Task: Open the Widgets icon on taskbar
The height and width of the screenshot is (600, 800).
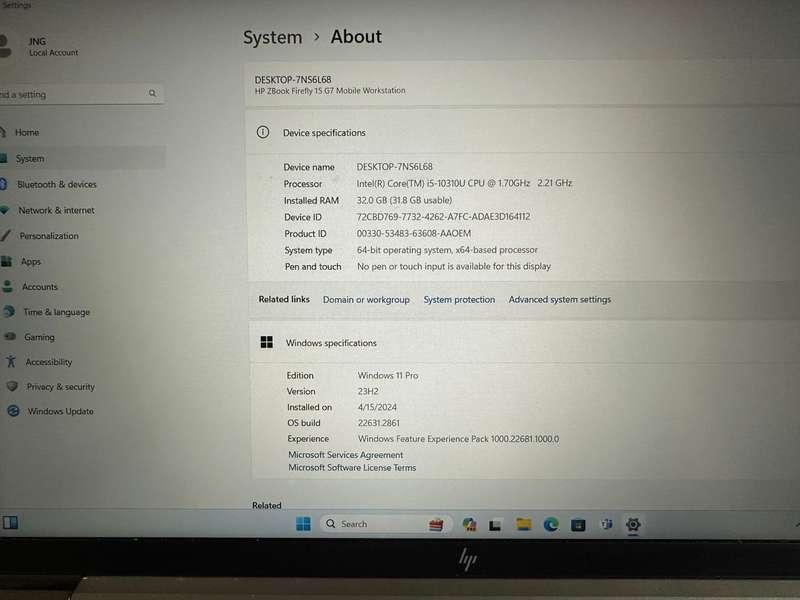Action: tap(10, 522)
